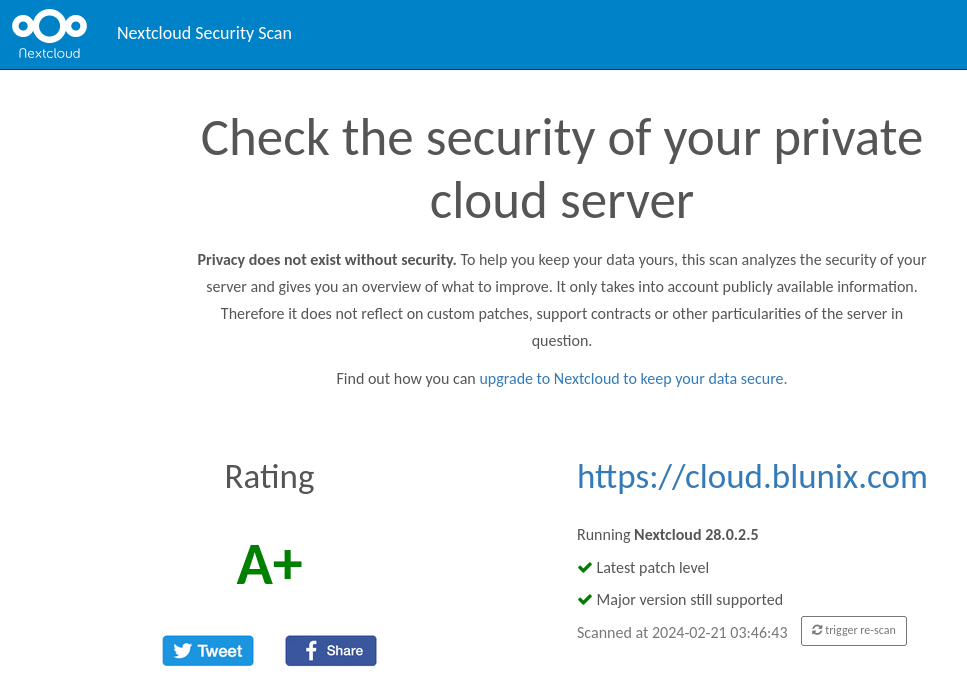The width and height of the screenshot is (967, 694).
Task: Click the Rating heading
Action: pyautogui.click(x=268, y=477)
